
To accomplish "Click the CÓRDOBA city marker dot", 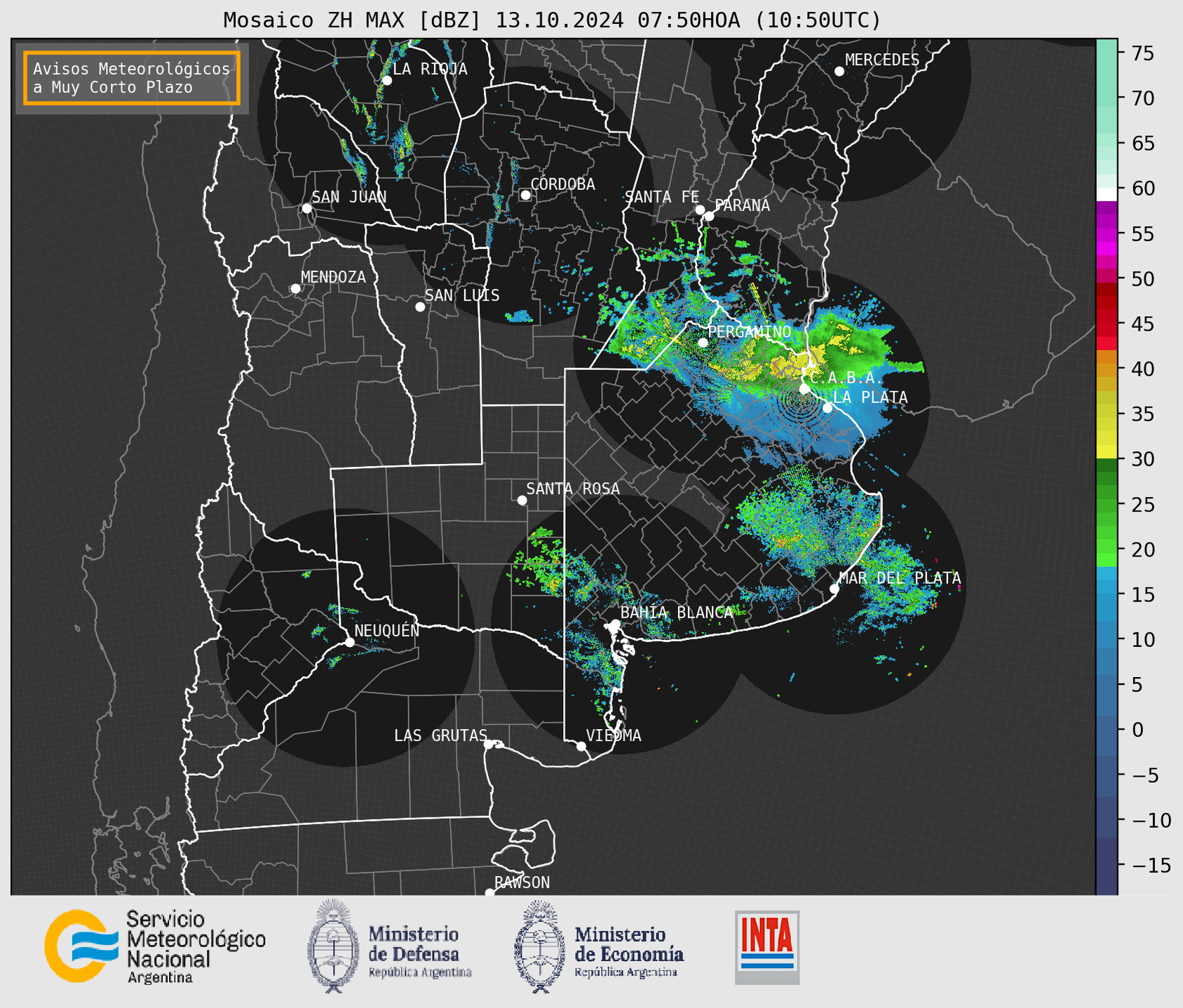I will click(525, 195).
